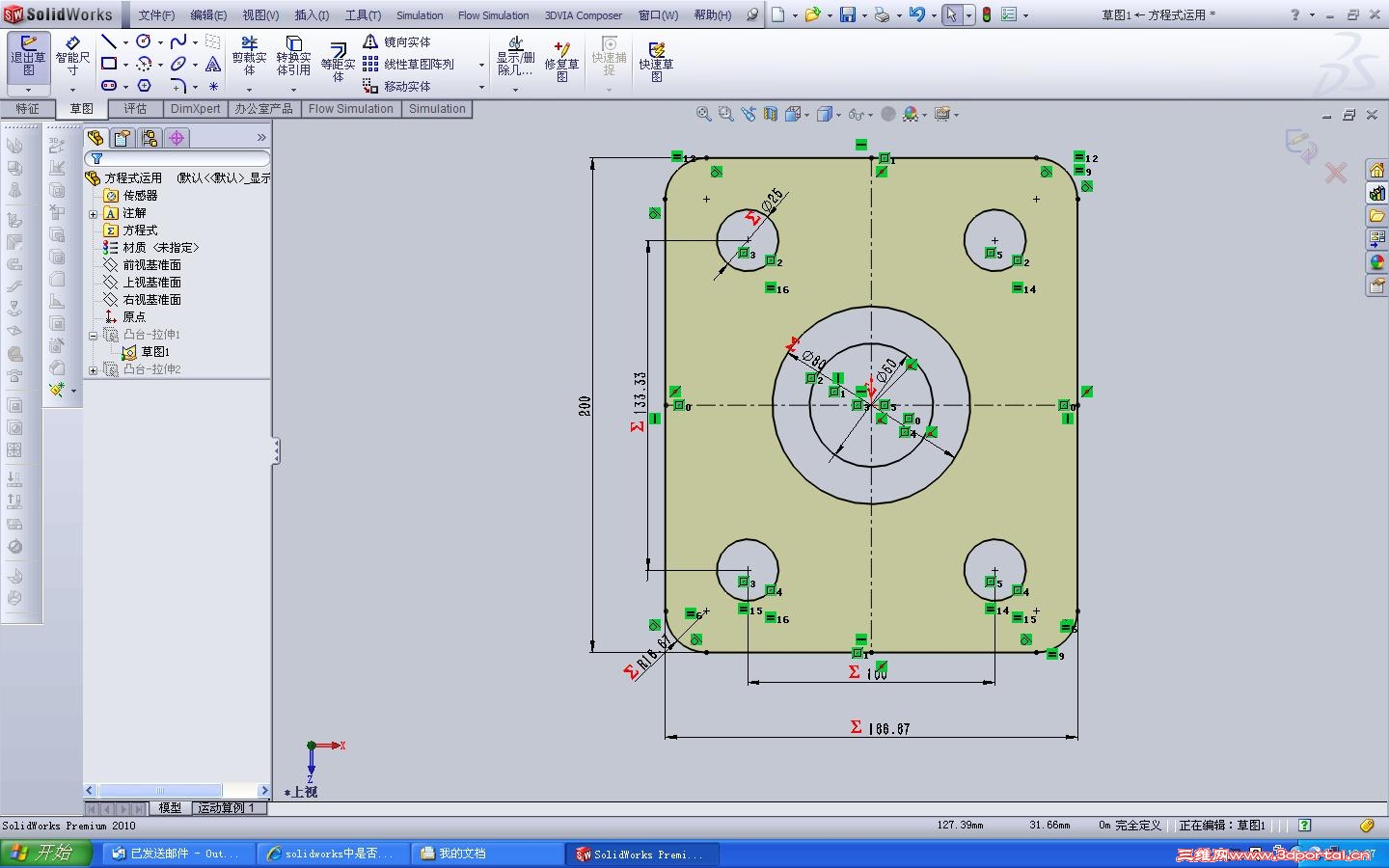1389x868 pixels.
Task: Click the Save floppy disk icon
Action: (847, 14)
